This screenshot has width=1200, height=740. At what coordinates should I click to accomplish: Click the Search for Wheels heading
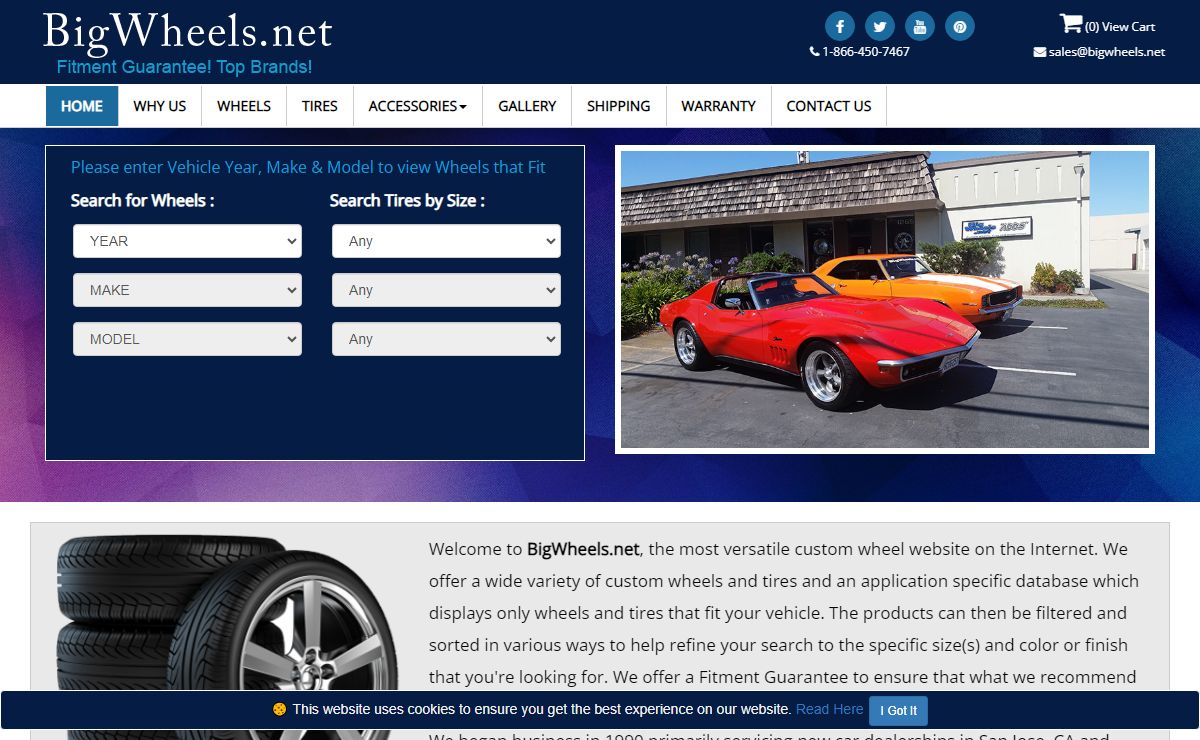point(142,200)
